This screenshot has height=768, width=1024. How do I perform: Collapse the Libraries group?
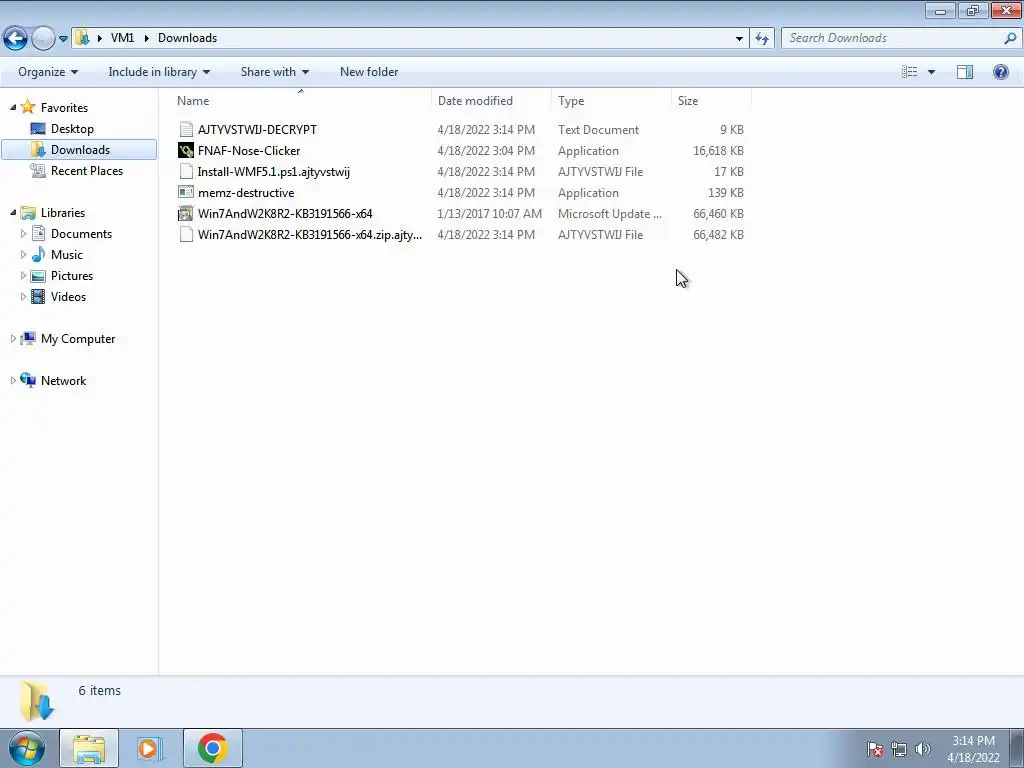point(13,212)
